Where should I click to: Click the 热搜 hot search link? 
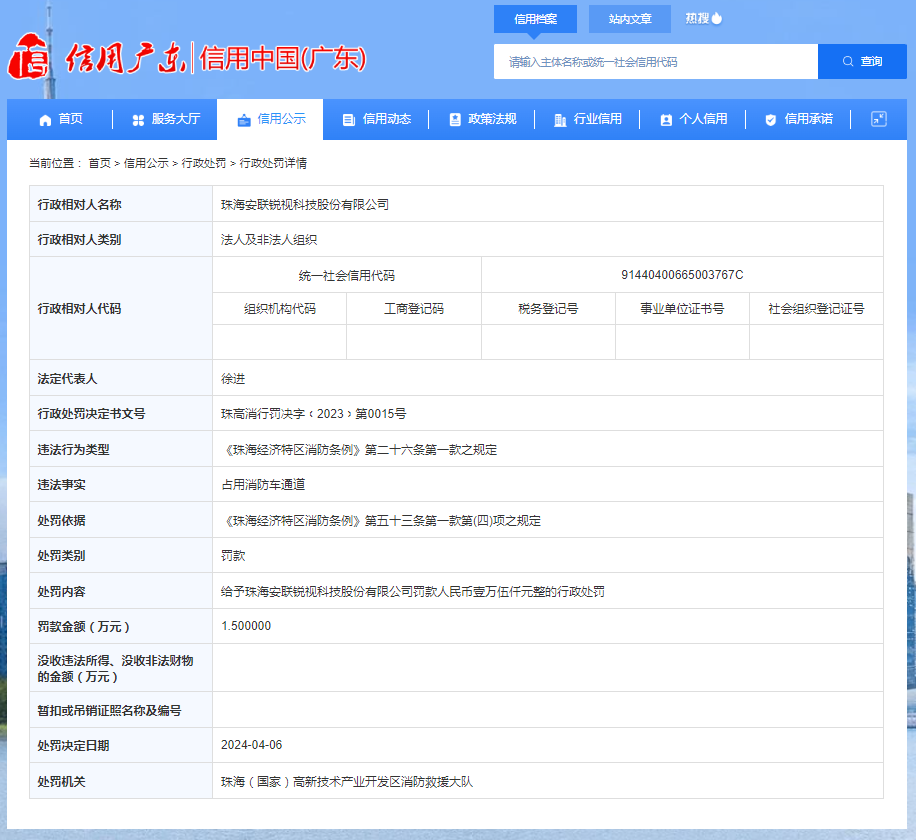tap(703, 19)
